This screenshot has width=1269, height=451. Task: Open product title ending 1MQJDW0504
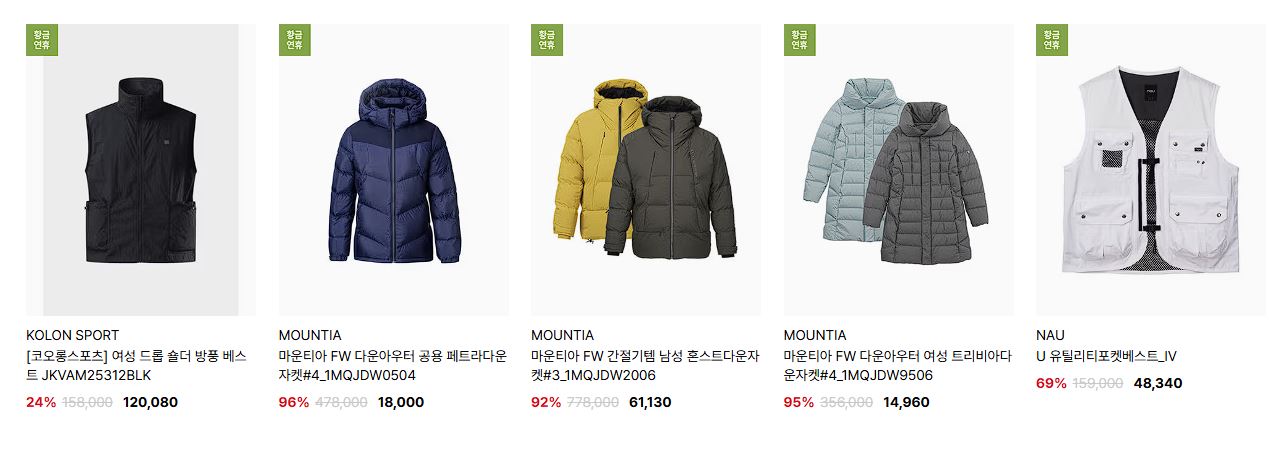(x=393, y=366)
